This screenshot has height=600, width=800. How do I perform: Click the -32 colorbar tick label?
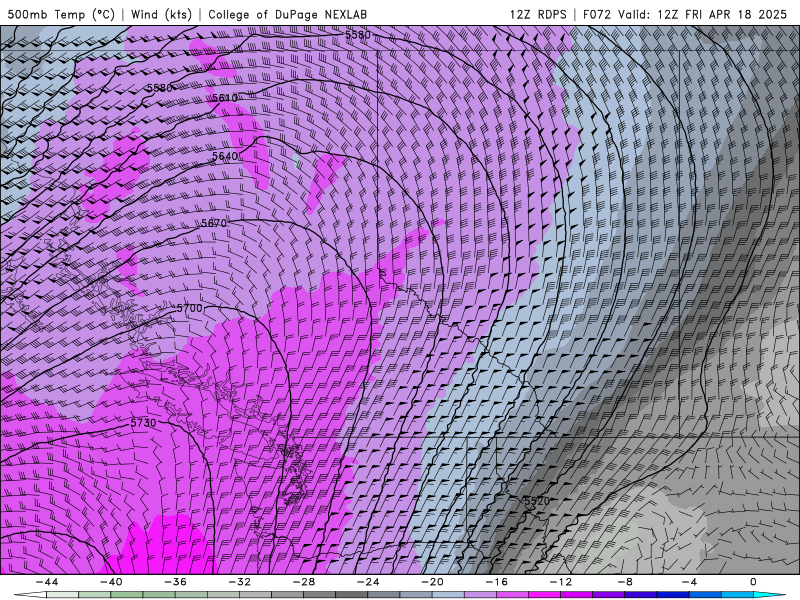pos(239,582)
